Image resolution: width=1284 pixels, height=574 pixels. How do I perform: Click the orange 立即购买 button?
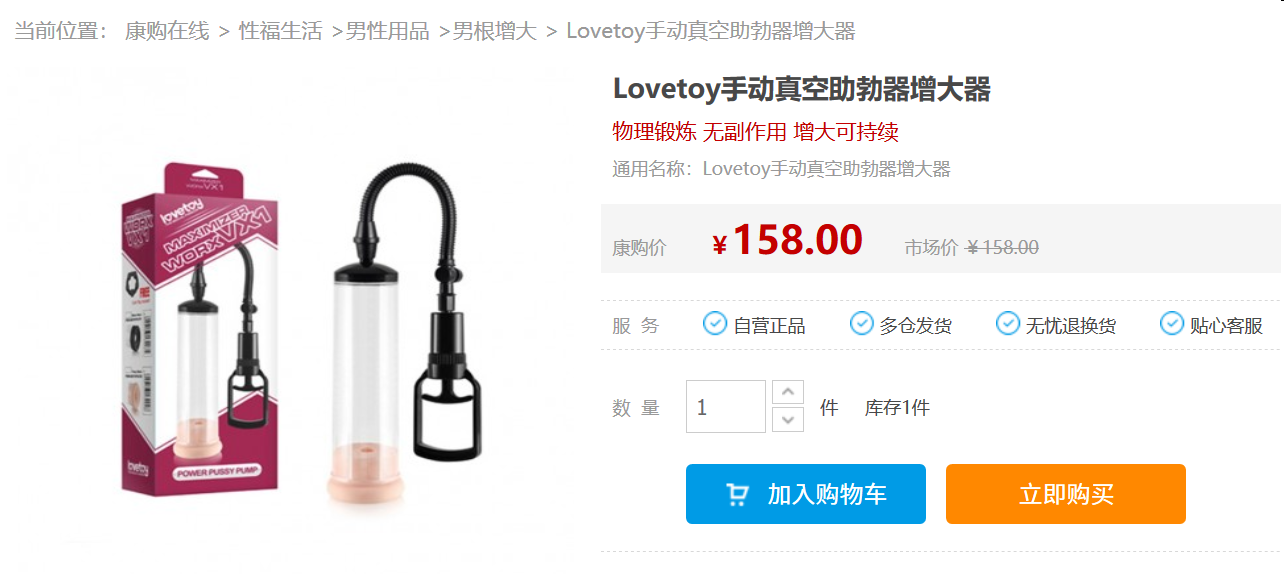[x=1066, y=494]
